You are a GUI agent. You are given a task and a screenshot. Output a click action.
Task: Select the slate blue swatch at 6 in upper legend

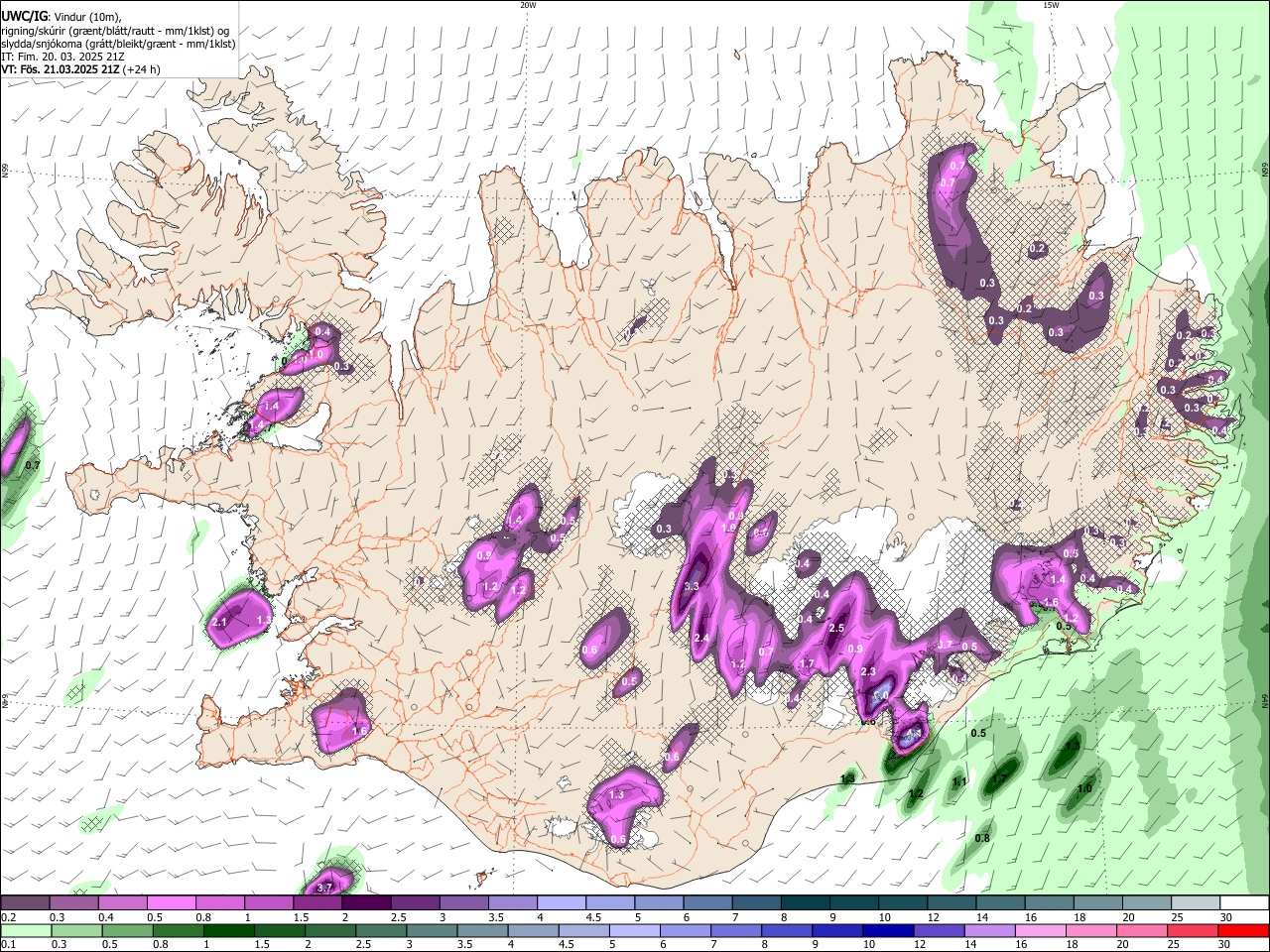(708, 902)
